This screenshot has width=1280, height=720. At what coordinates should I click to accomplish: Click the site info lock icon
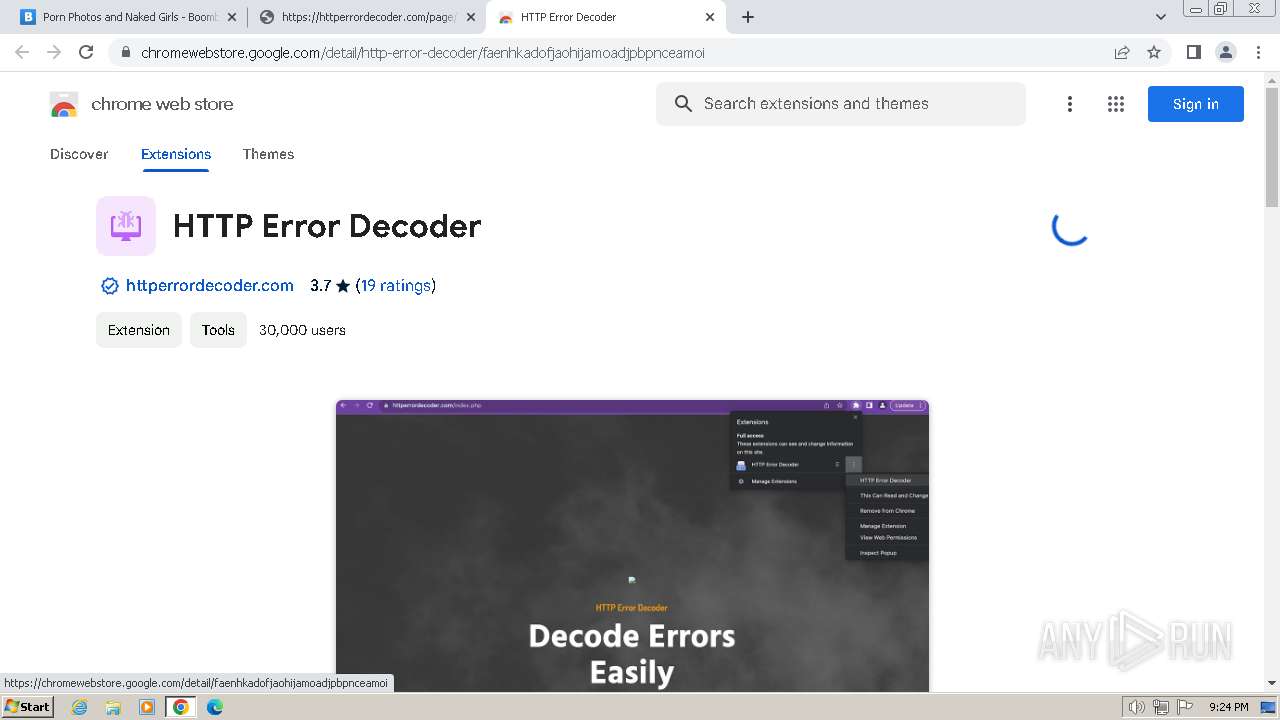pyautogui.click(x=125, y=53)
